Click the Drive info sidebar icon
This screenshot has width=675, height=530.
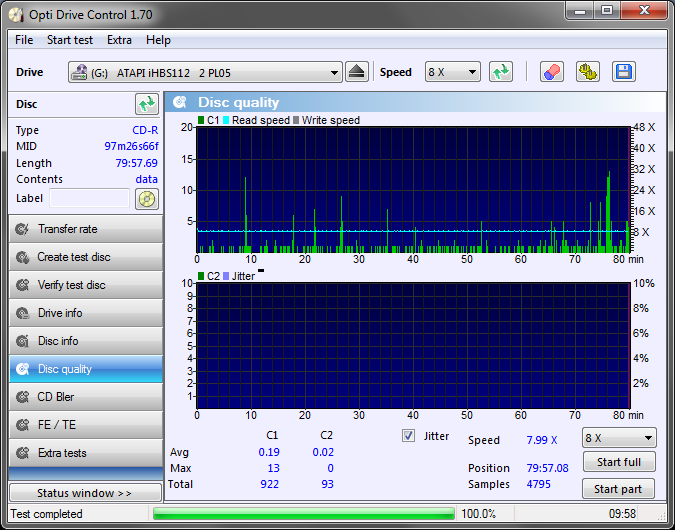coord(22,313)
